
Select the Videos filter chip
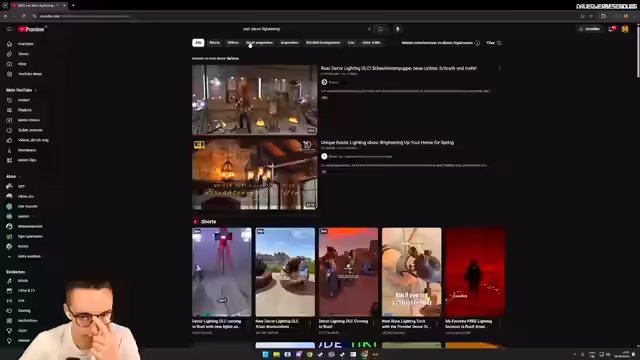pyautogui.click(x=233, y=42)
